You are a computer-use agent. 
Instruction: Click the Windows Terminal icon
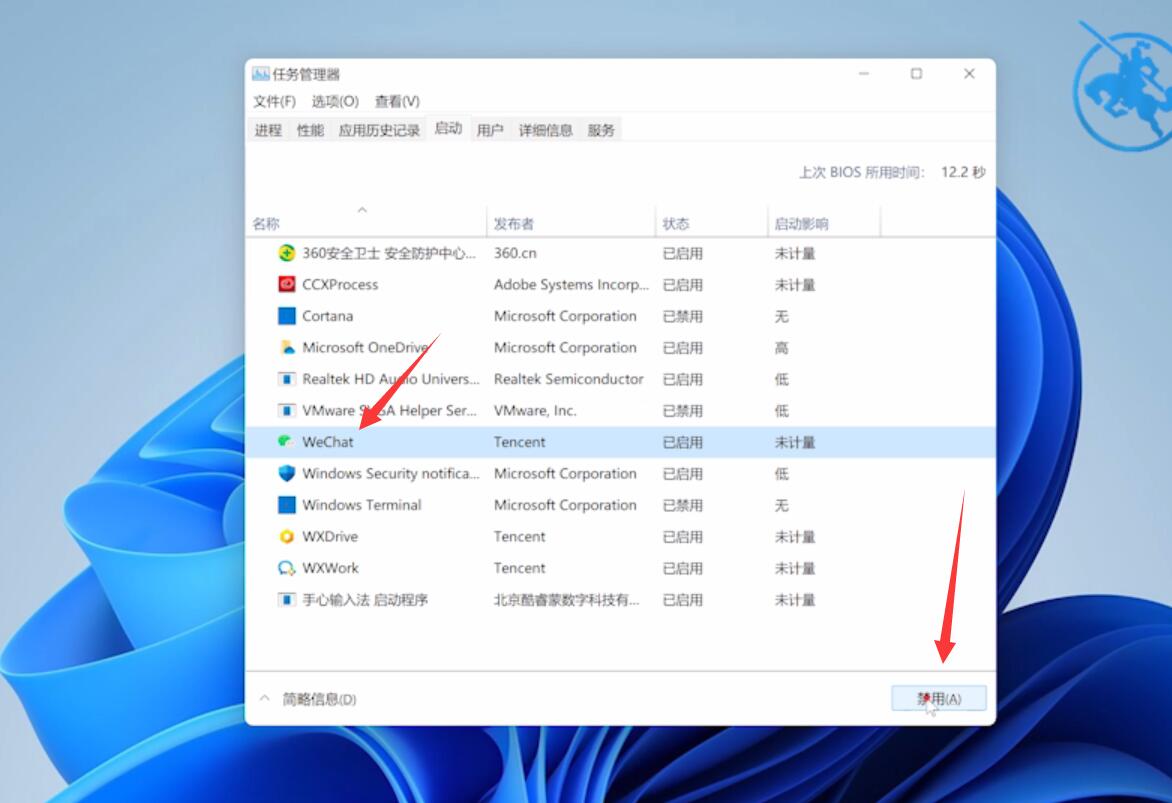click(x=286, y=505)
